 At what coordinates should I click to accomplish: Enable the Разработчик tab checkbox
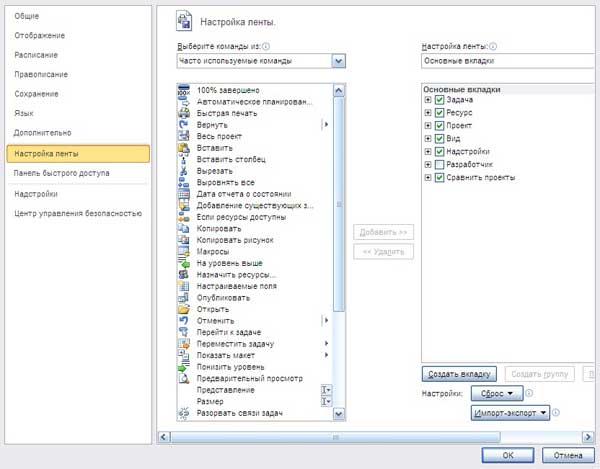(439, 164)
